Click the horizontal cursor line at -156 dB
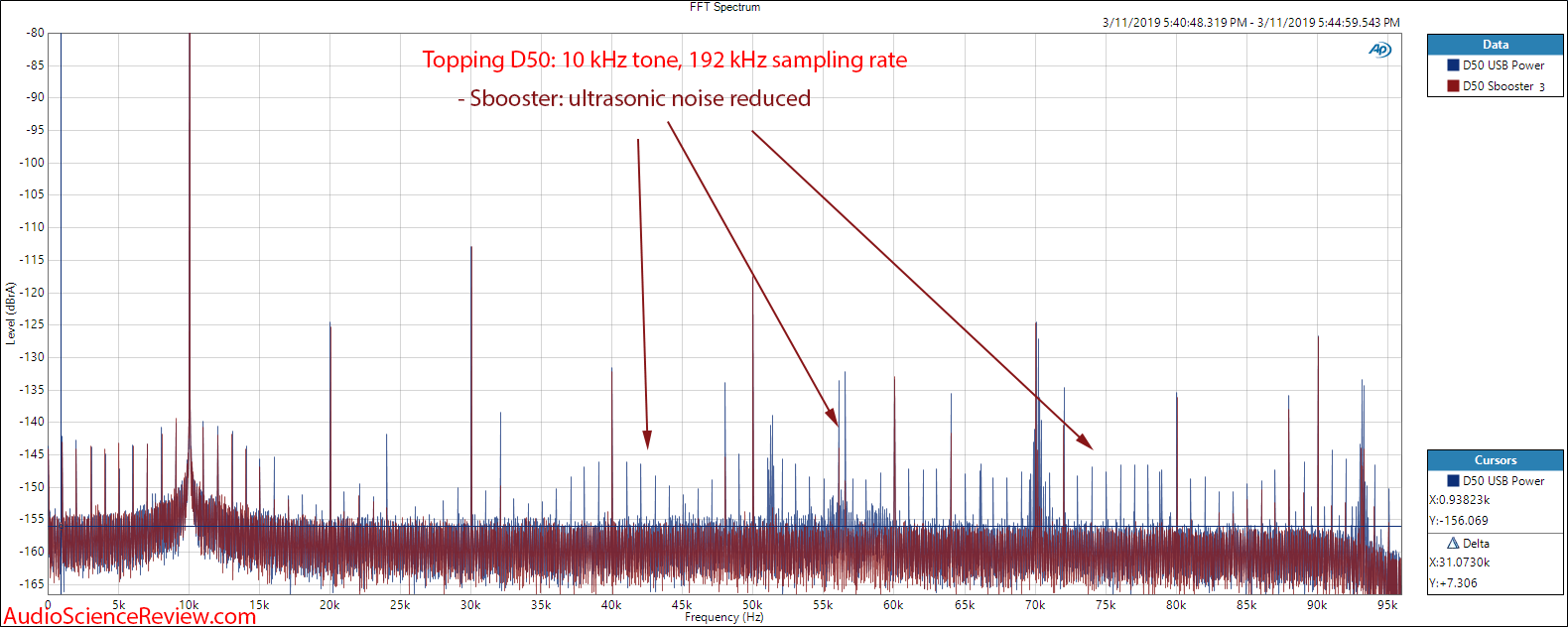 [x=724, y=527]
